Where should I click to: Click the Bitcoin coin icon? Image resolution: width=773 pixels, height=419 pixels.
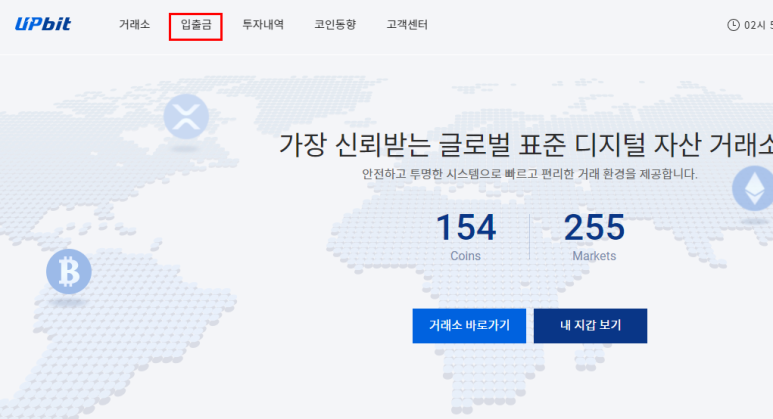point(69,272)
